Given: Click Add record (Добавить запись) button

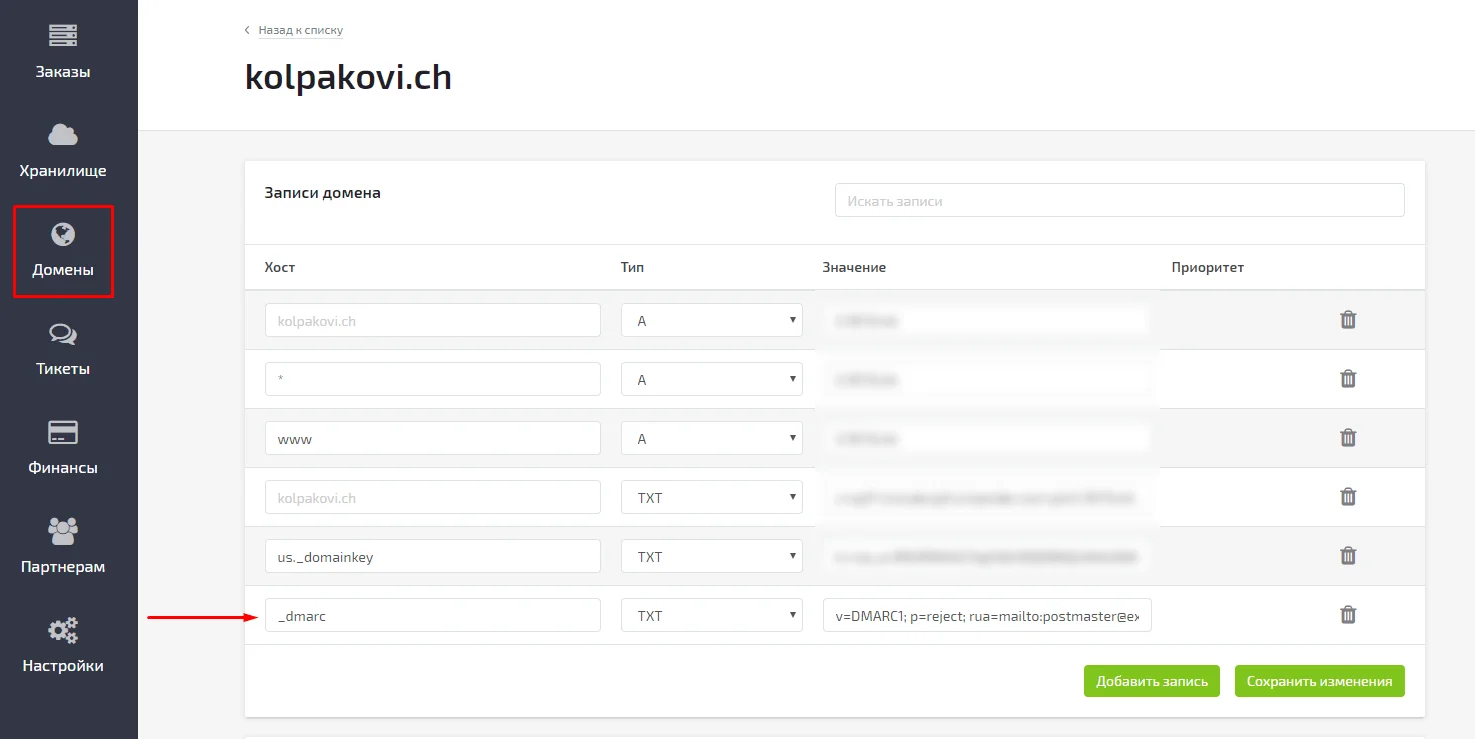Looking at the screenshot, I should 1152,681.
